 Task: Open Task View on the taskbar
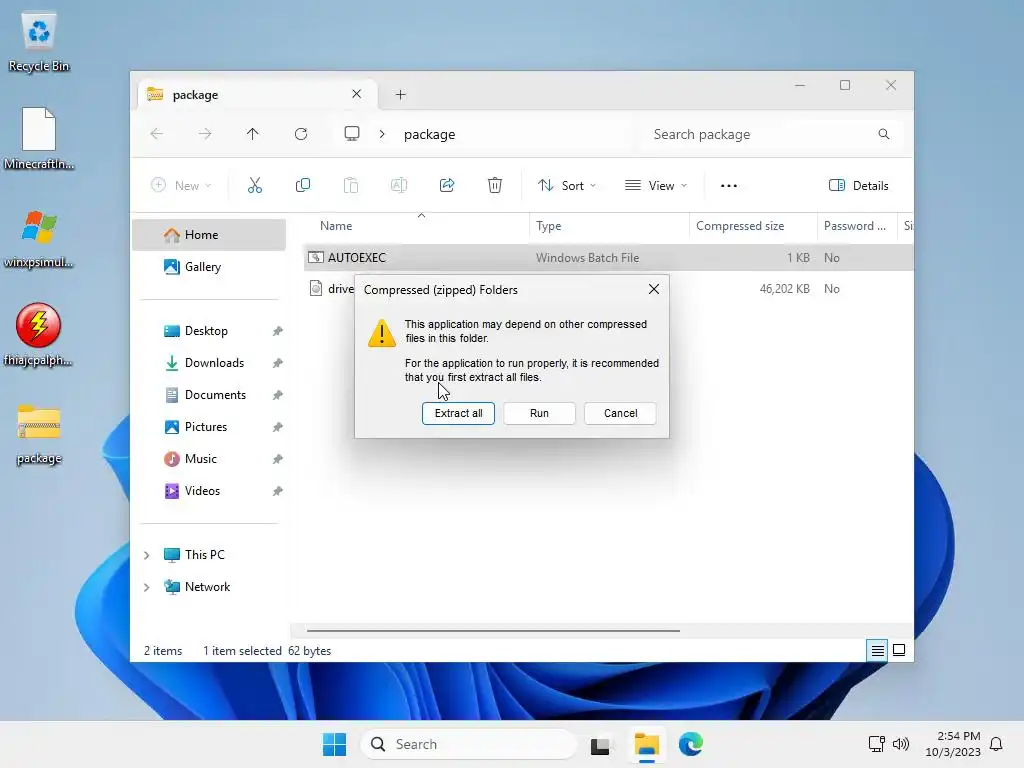coord(600,744)
